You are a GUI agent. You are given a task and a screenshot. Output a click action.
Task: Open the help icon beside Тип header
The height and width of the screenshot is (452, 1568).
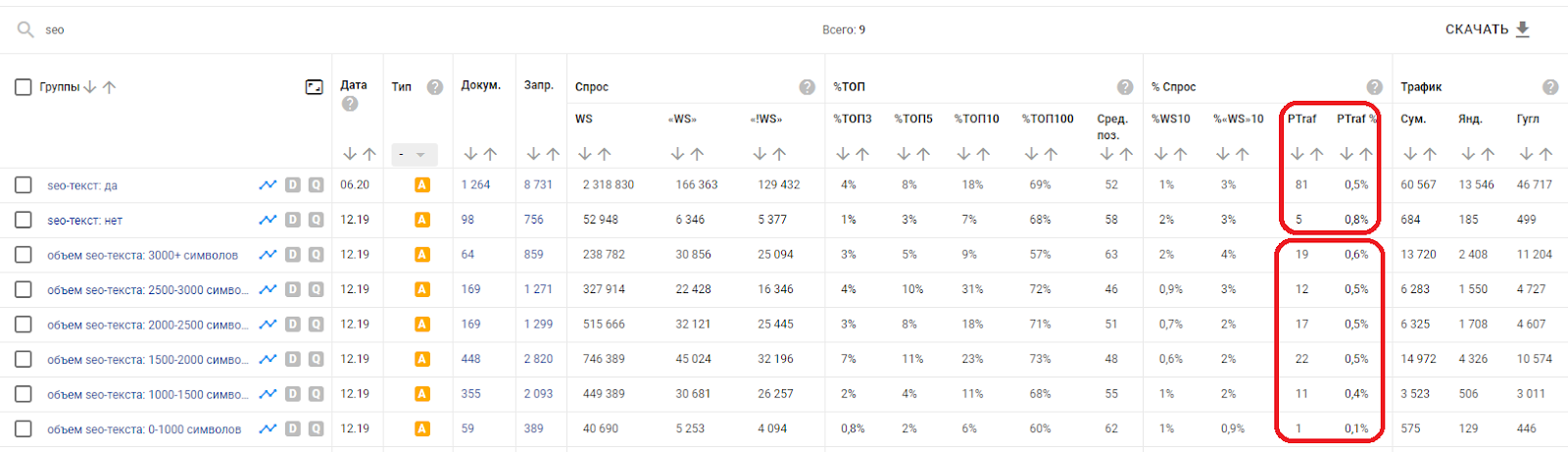pyautogui.click(x=435, y=87)
